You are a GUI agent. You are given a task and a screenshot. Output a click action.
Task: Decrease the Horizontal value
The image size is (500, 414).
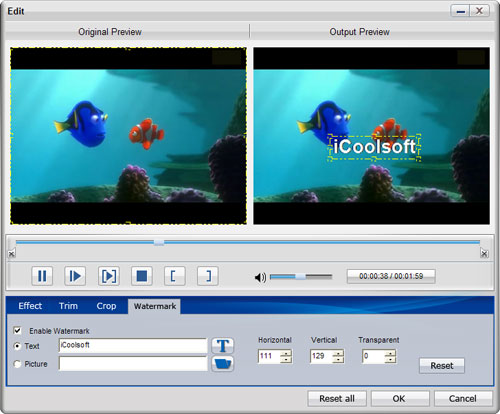(x=286, y=359)
